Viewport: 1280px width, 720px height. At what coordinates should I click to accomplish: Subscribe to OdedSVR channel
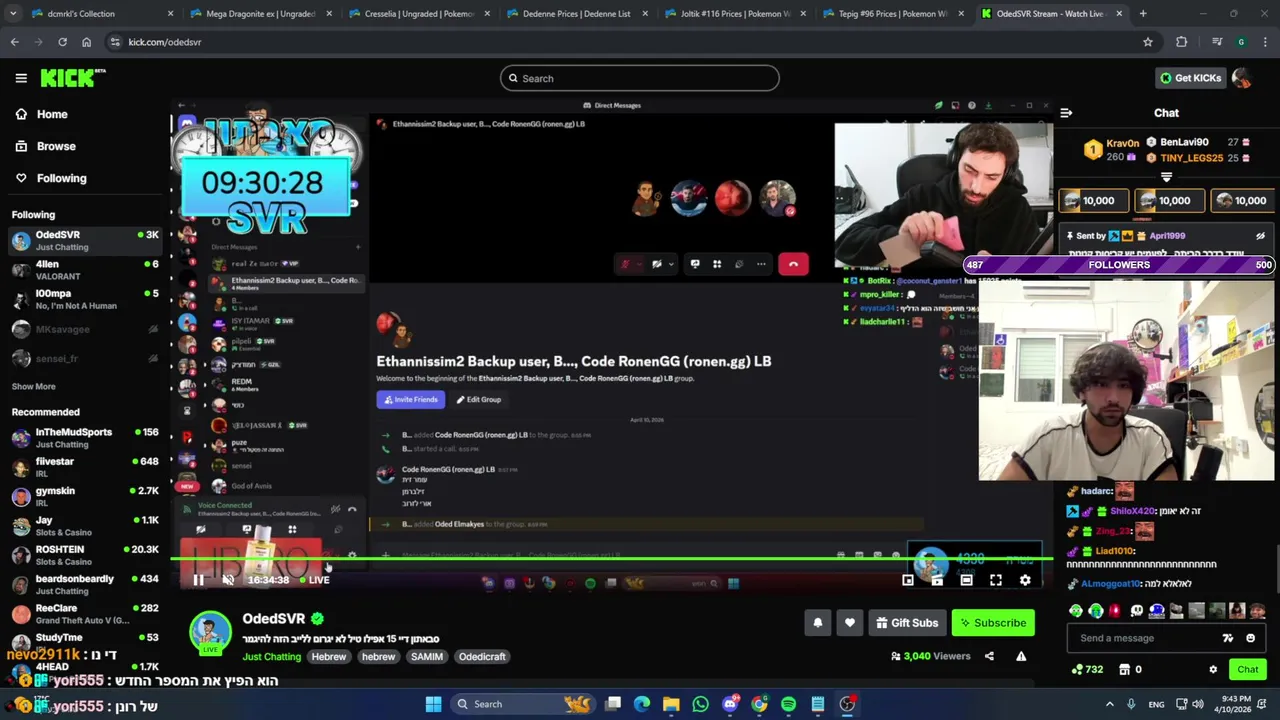point(993,623)
